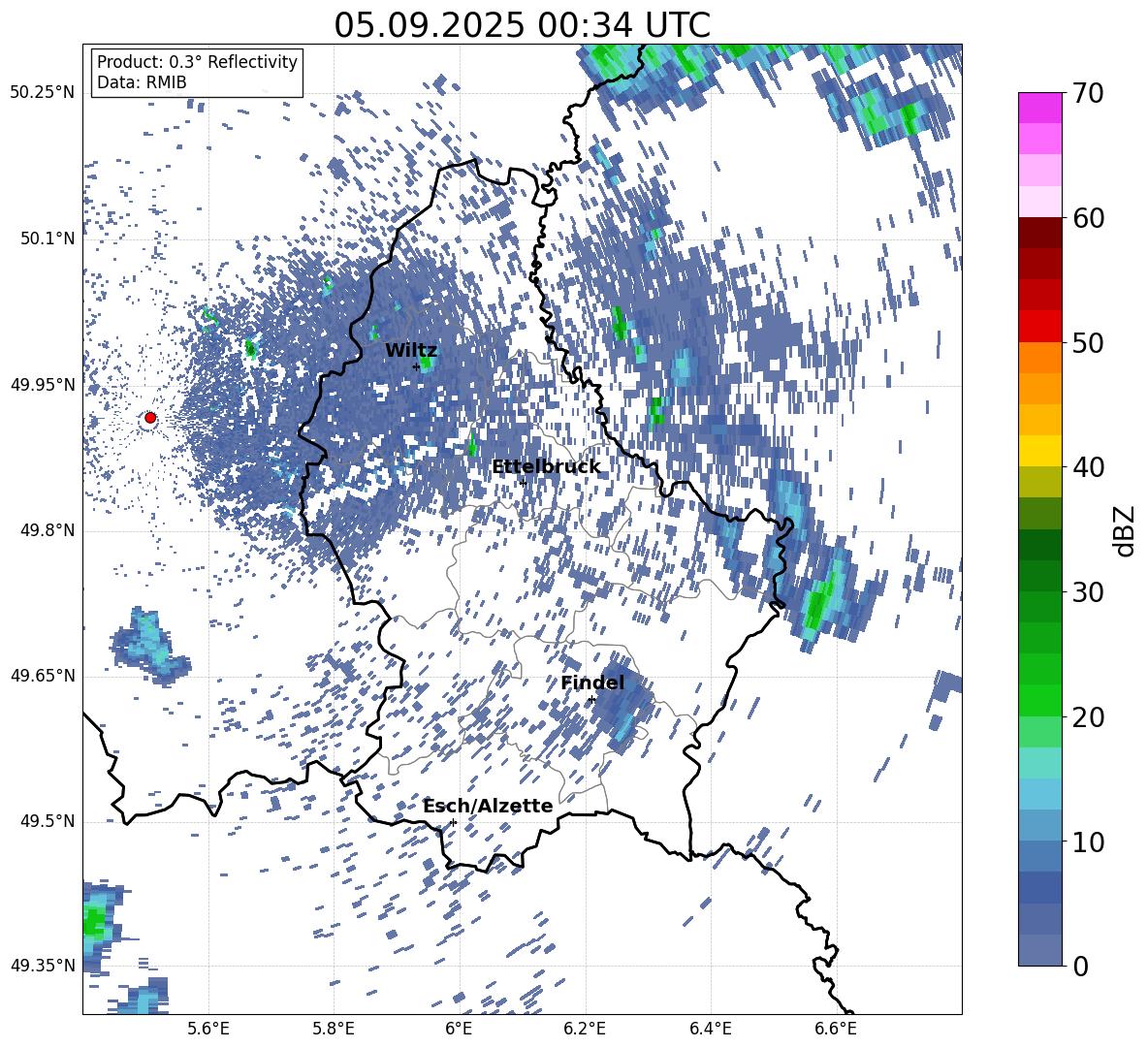
Task: Click the Esch/Alzette city label
Action: click(x=489, y=806)
